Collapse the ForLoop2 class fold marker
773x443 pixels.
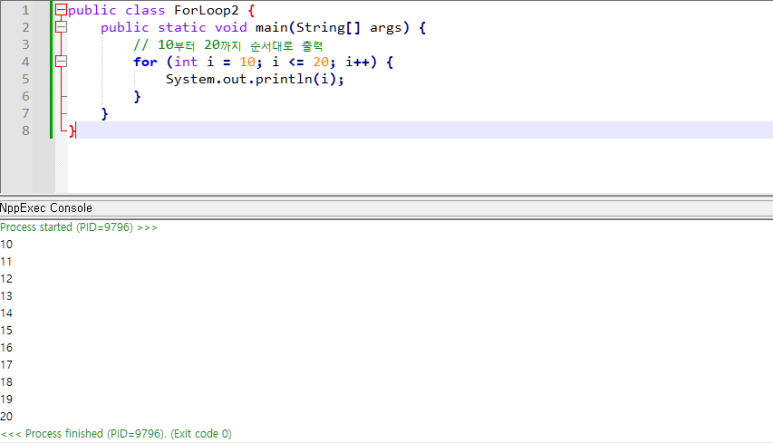61,10
